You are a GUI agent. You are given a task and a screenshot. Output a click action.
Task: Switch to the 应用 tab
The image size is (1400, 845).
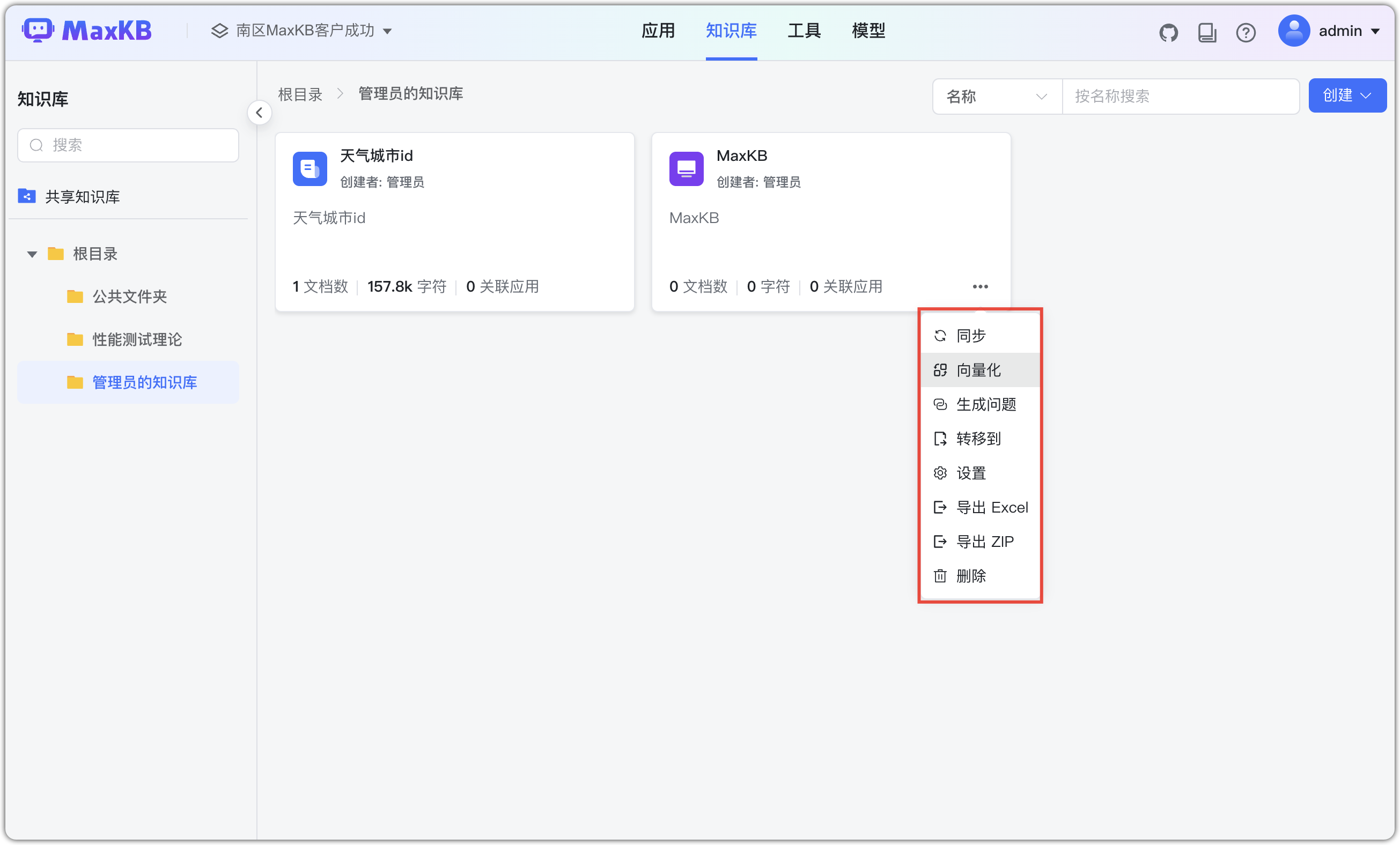[658, 31]
